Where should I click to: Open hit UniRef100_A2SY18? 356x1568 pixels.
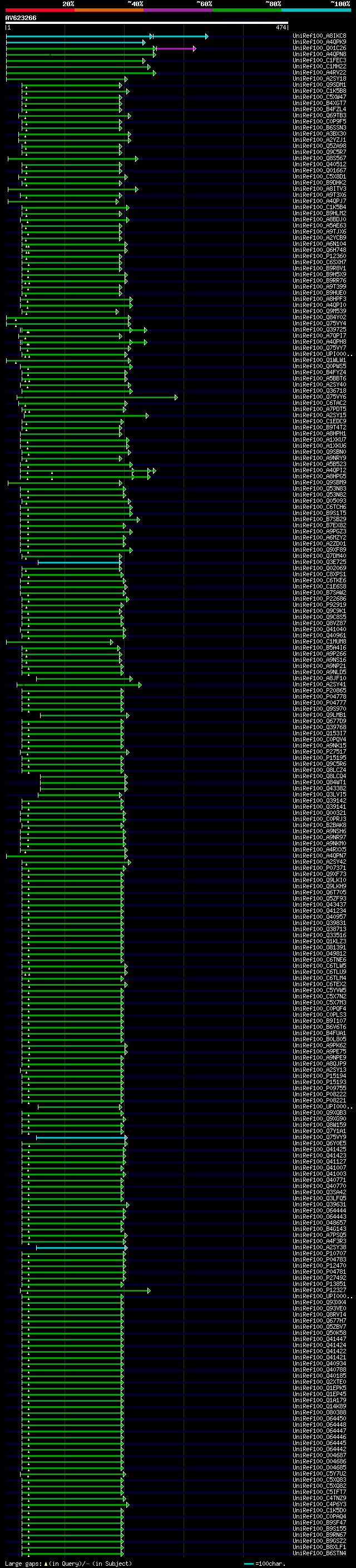pyautogui.click(x=319, y=78)
